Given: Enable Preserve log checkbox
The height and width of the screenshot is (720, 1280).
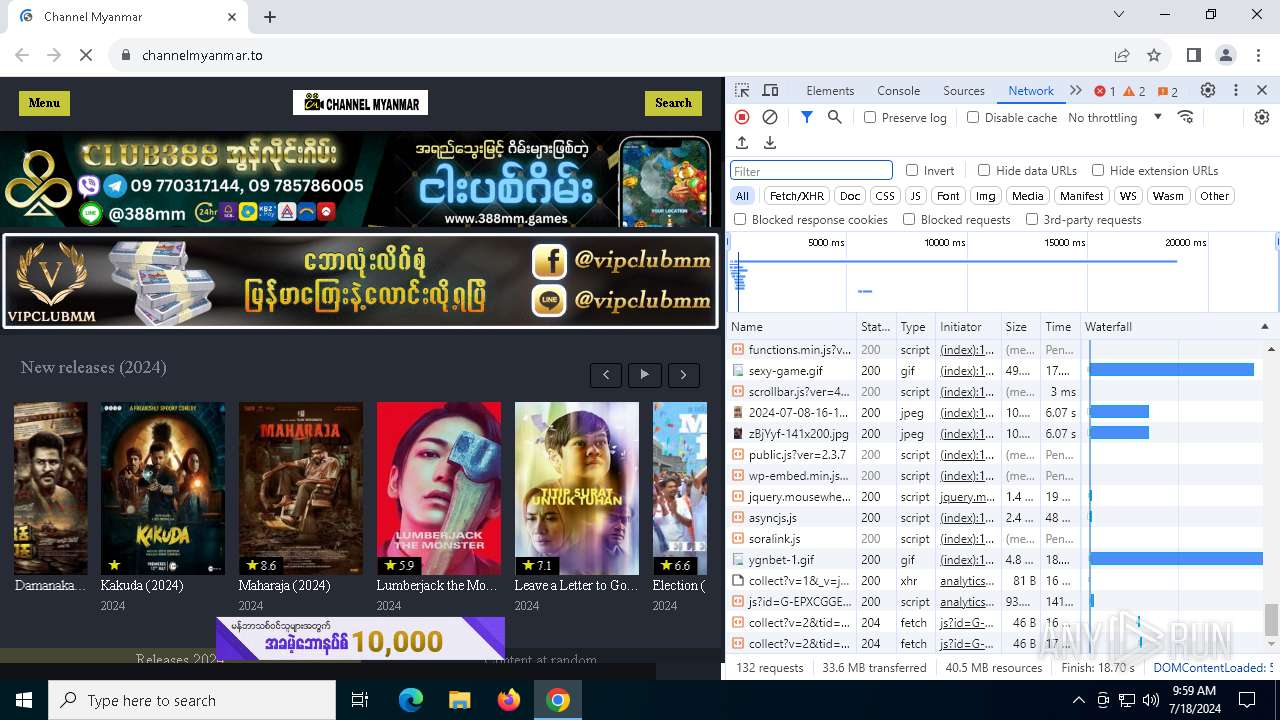Looking at the screenshot, I should coord(870,117).
